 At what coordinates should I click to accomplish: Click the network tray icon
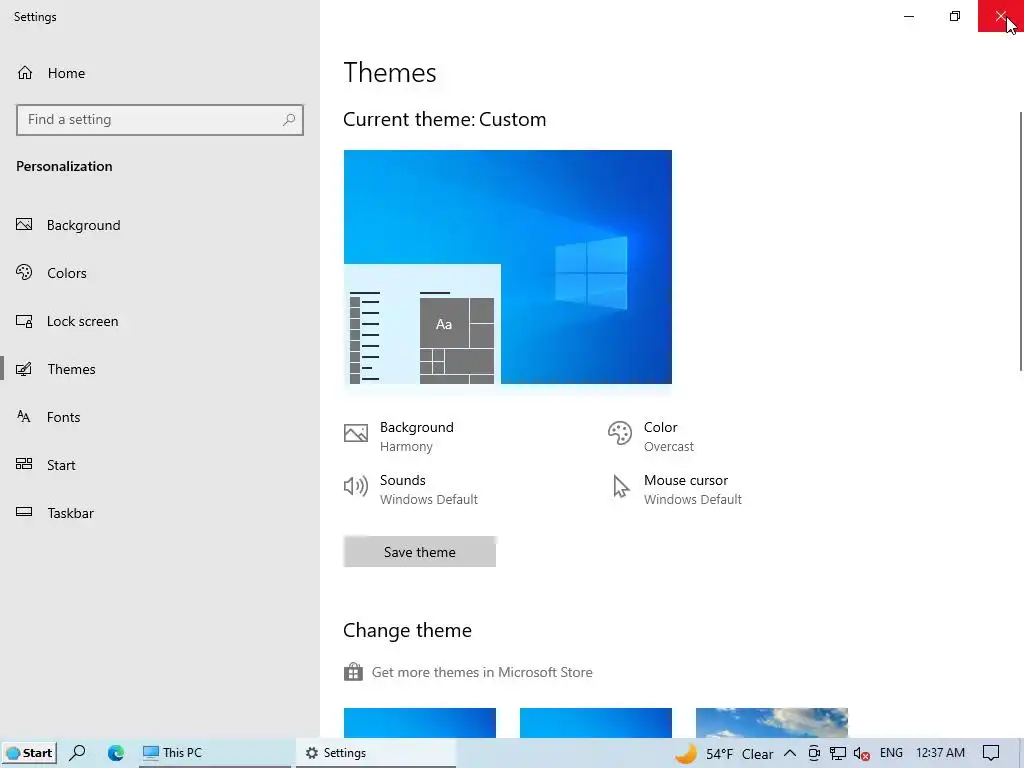click(838, 753)
